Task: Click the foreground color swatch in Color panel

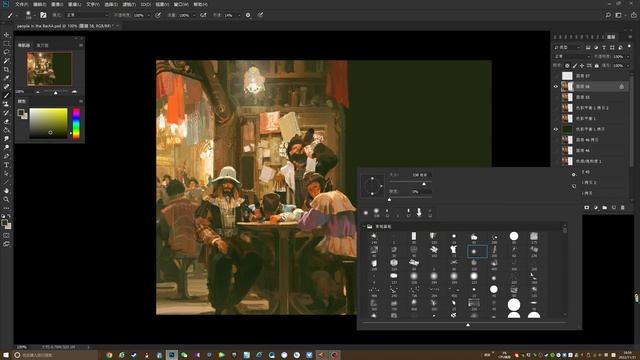Action: point(20,113)
